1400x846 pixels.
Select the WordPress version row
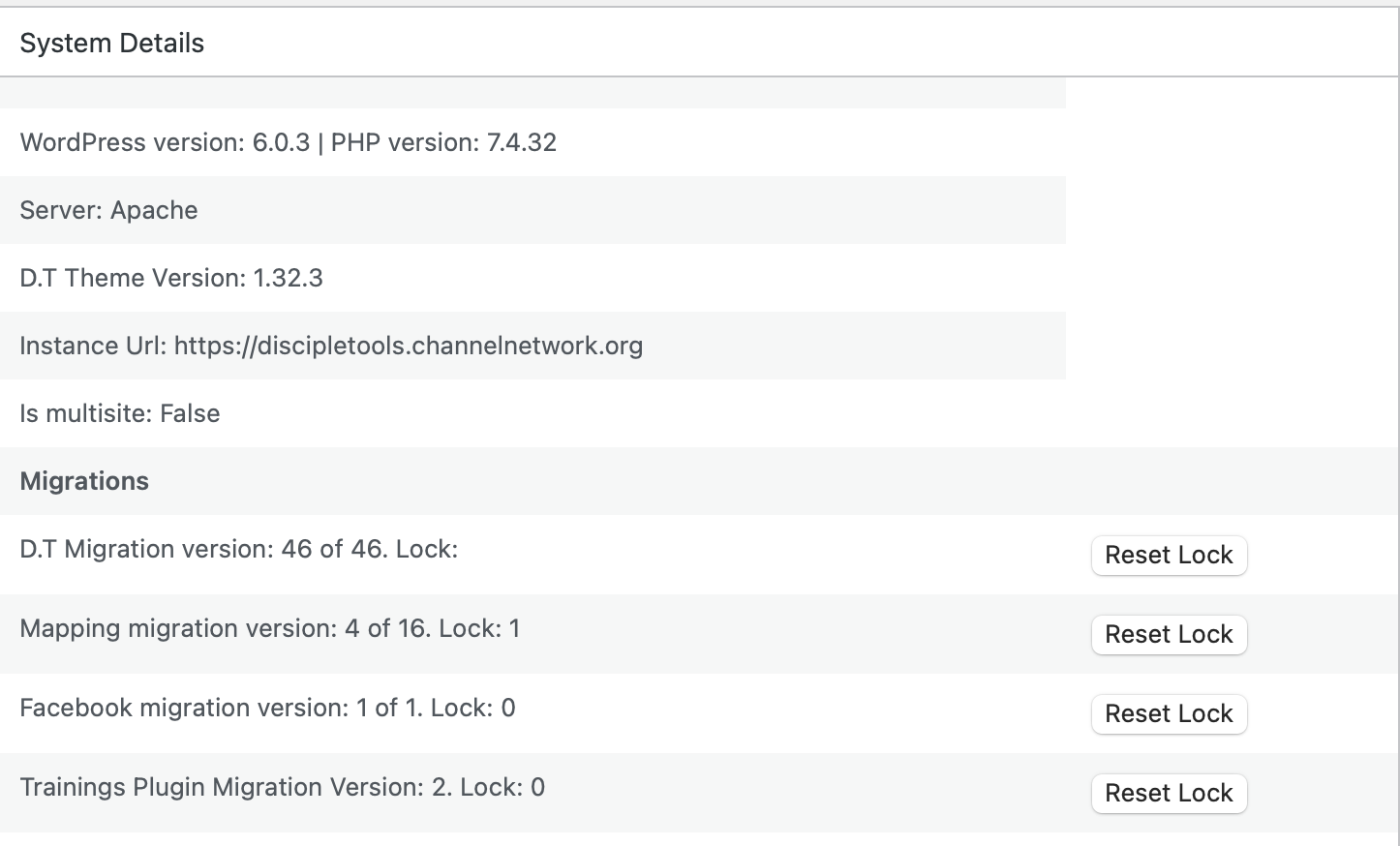[x=289, y=142]
